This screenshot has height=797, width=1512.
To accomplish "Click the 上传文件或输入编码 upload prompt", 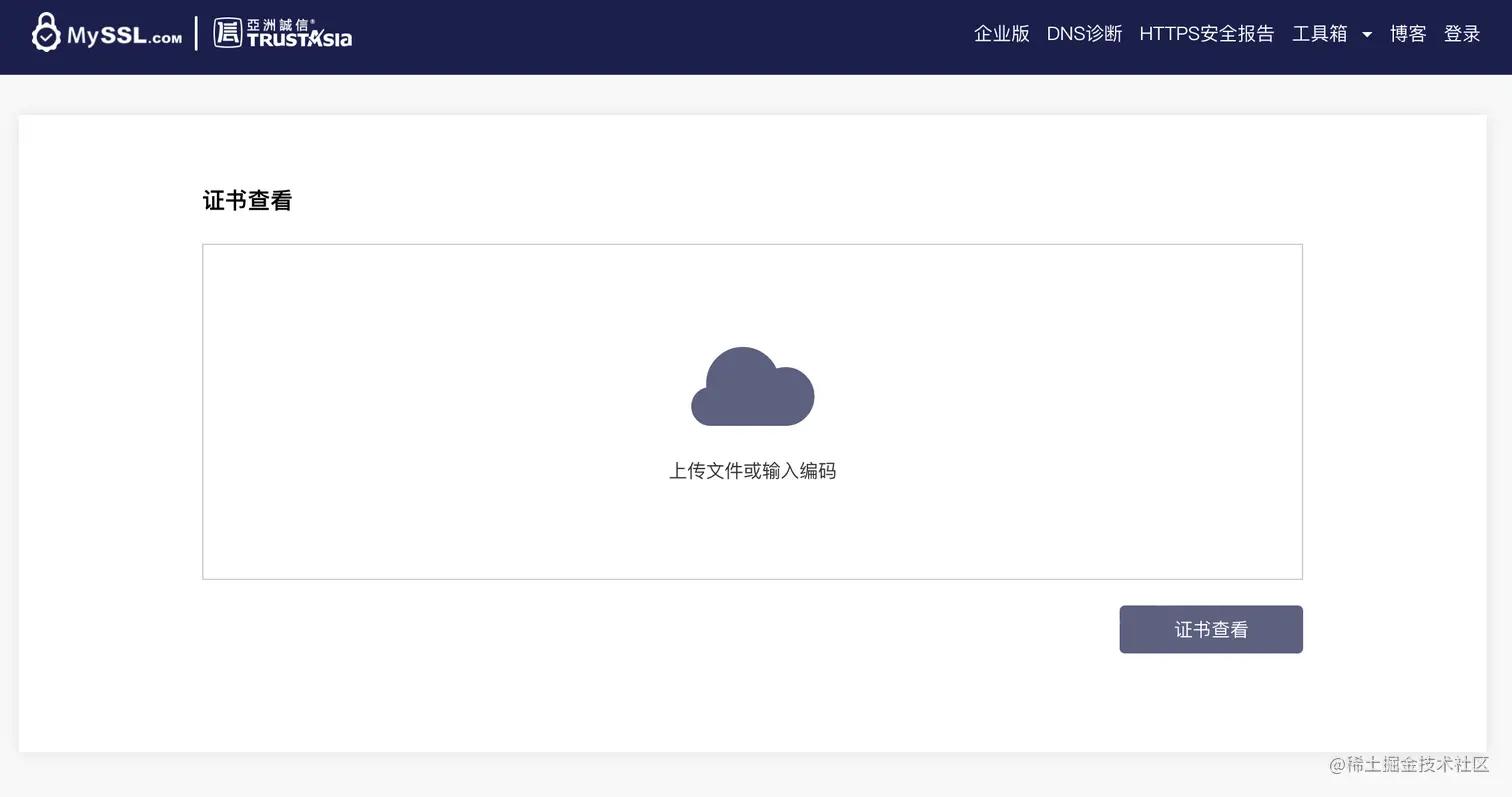I will pyautogui.click(x=752, y=470).
